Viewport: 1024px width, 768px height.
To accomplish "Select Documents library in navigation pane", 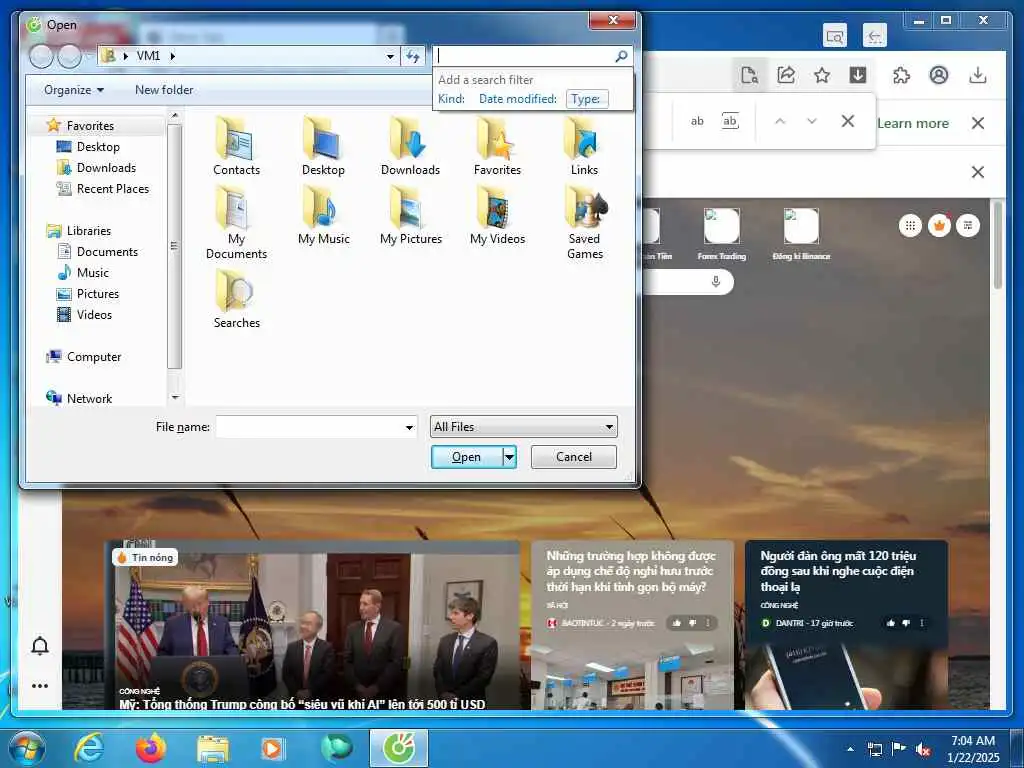I will 98,251.
